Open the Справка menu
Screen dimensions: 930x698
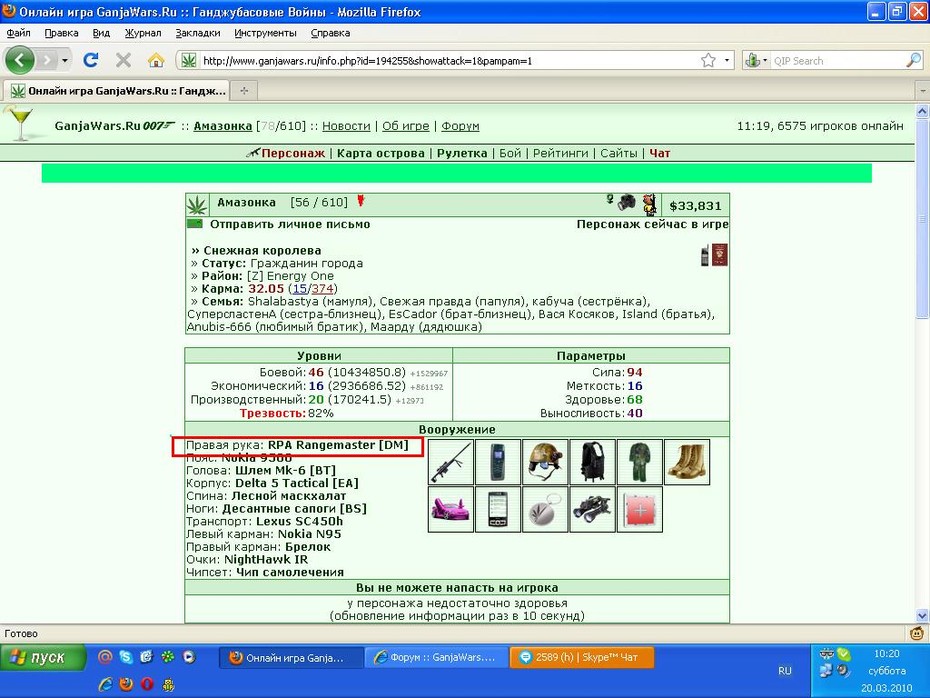330,33
